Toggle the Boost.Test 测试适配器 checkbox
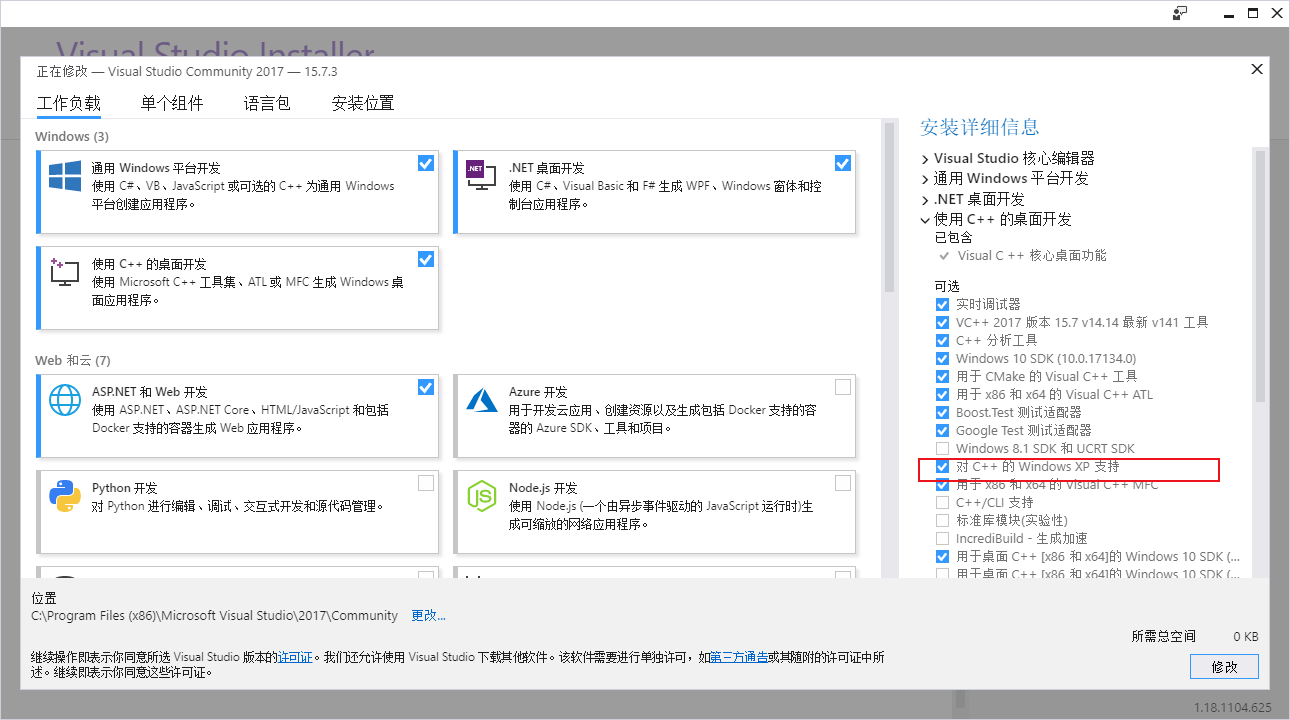1290x720 pixels. pyautogui.click(x=942, y=412)
